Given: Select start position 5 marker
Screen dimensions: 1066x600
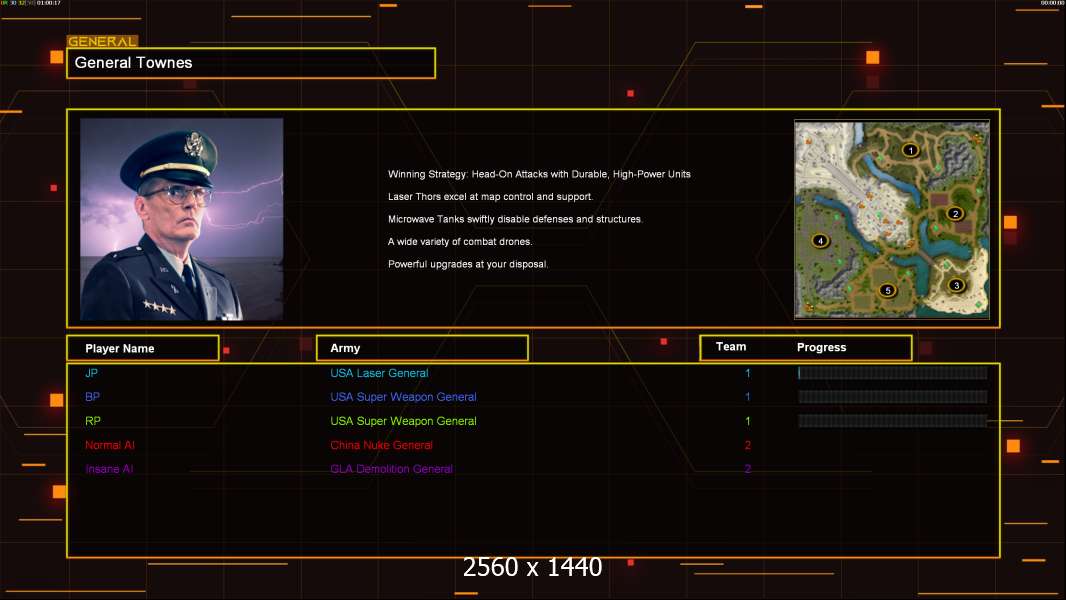Looking at the screenshot, I should pos(887,290).
